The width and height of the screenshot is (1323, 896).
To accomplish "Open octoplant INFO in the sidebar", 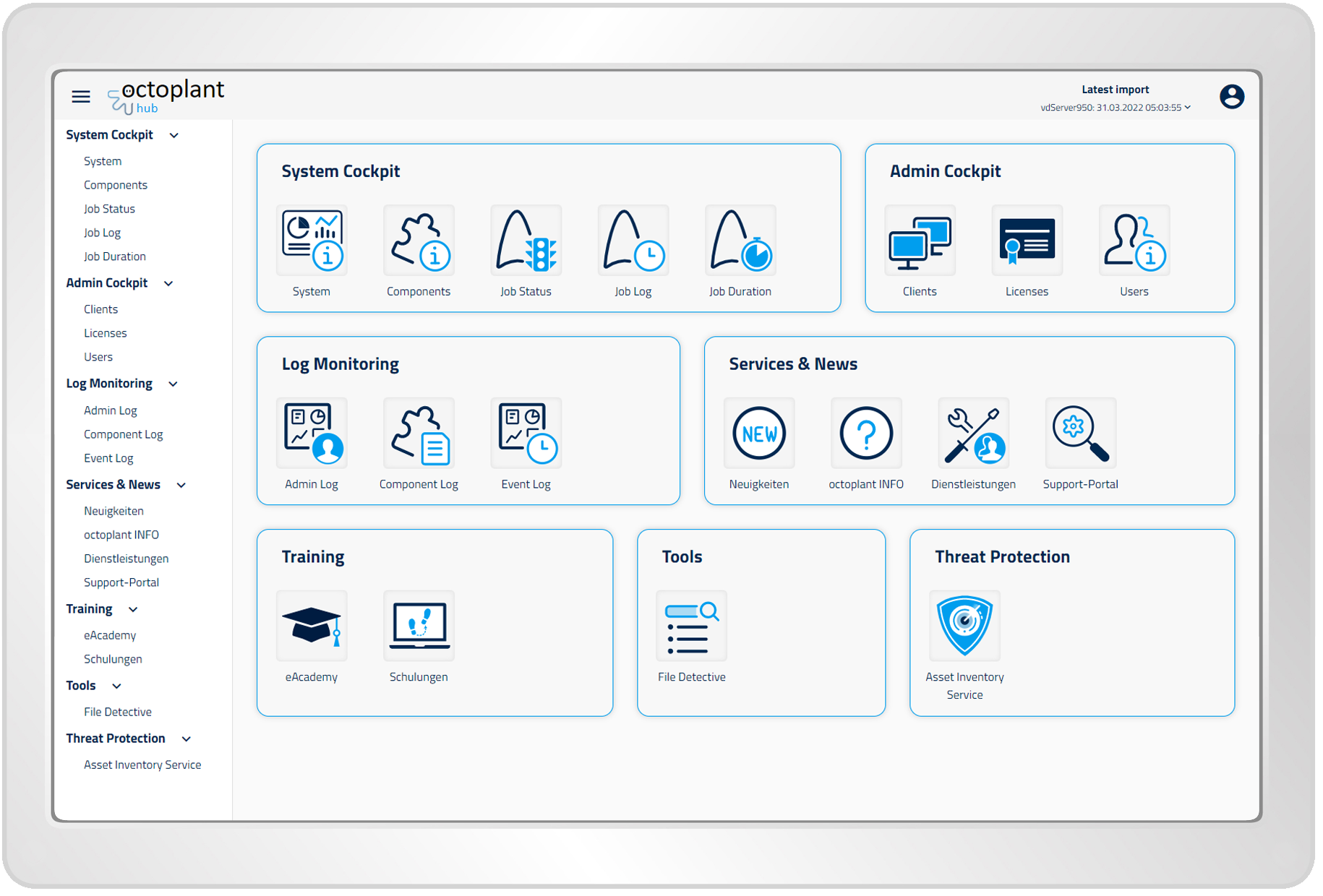I will click(x=121, y=535).
